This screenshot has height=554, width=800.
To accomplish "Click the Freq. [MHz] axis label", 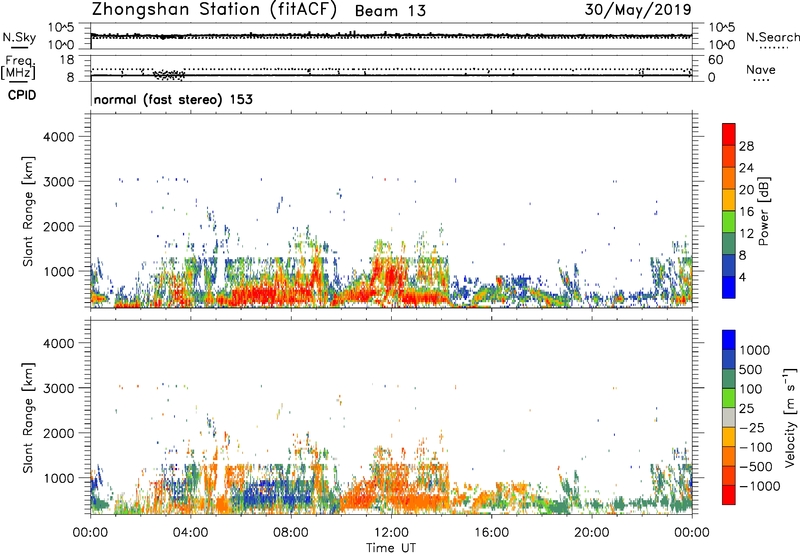I will click(x=19, y=67).
